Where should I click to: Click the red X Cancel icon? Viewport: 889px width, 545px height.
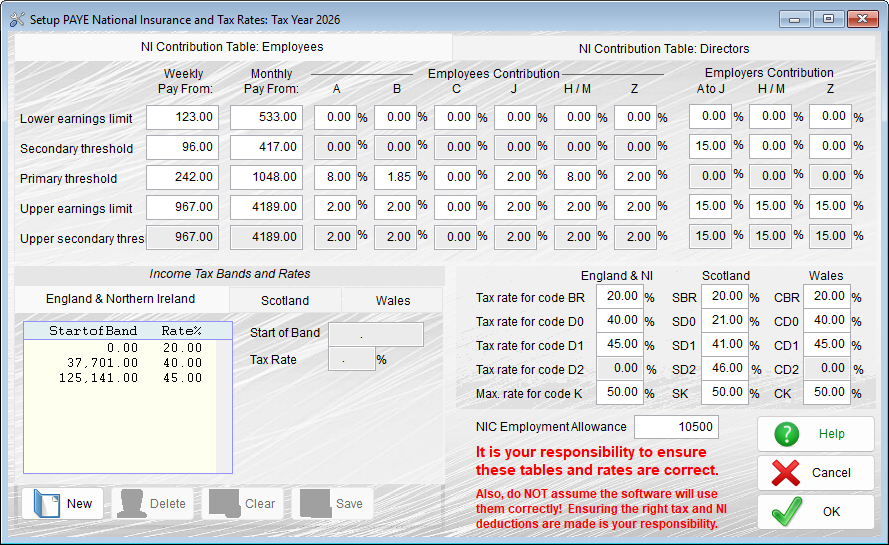[x=786, y=472]
